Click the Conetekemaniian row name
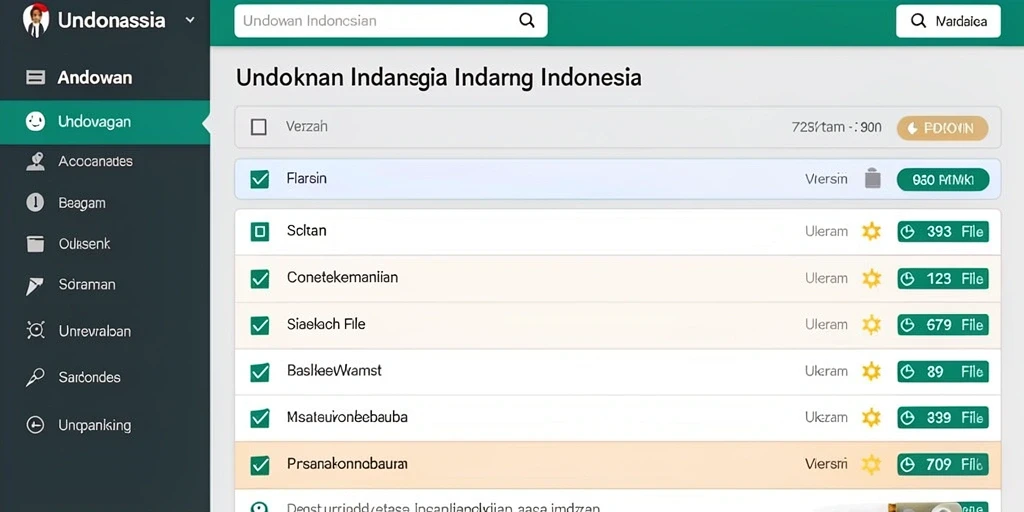Screen dimensions: 1024x512 [x=342, y=278]
